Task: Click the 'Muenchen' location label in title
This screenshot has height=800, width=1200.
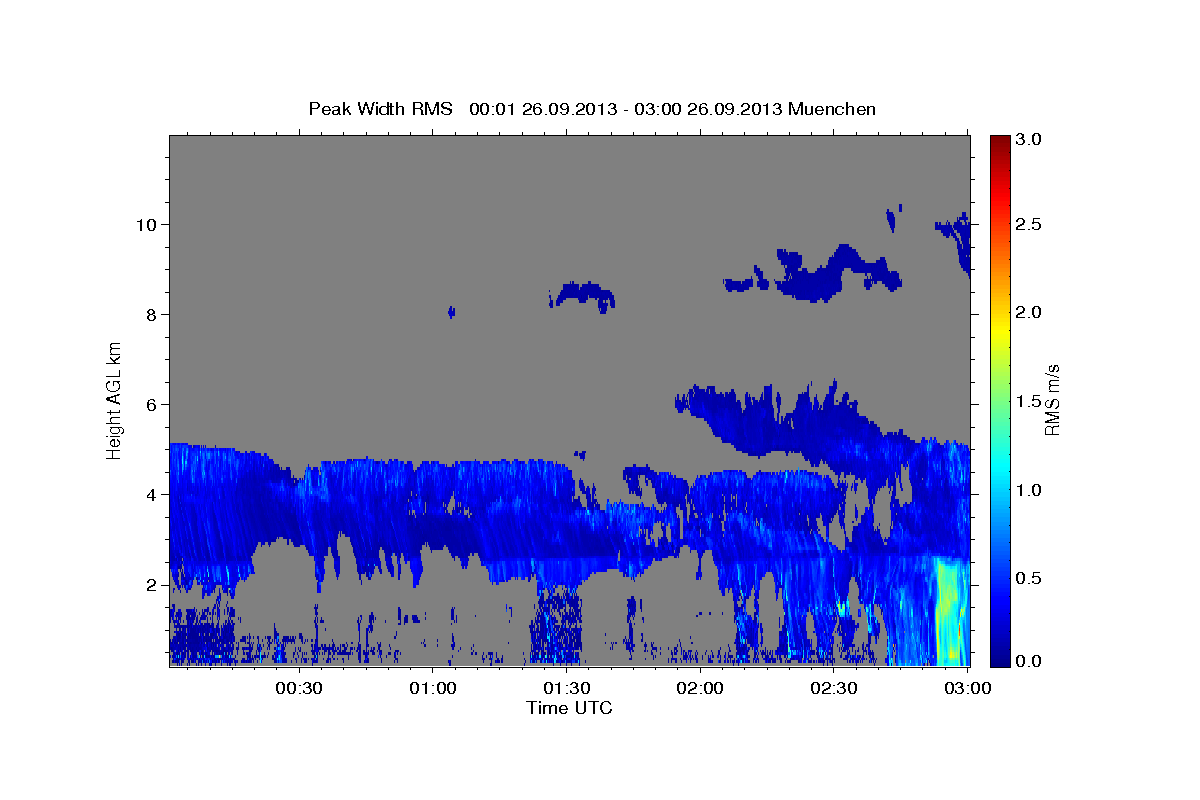Action: point(832,108)
